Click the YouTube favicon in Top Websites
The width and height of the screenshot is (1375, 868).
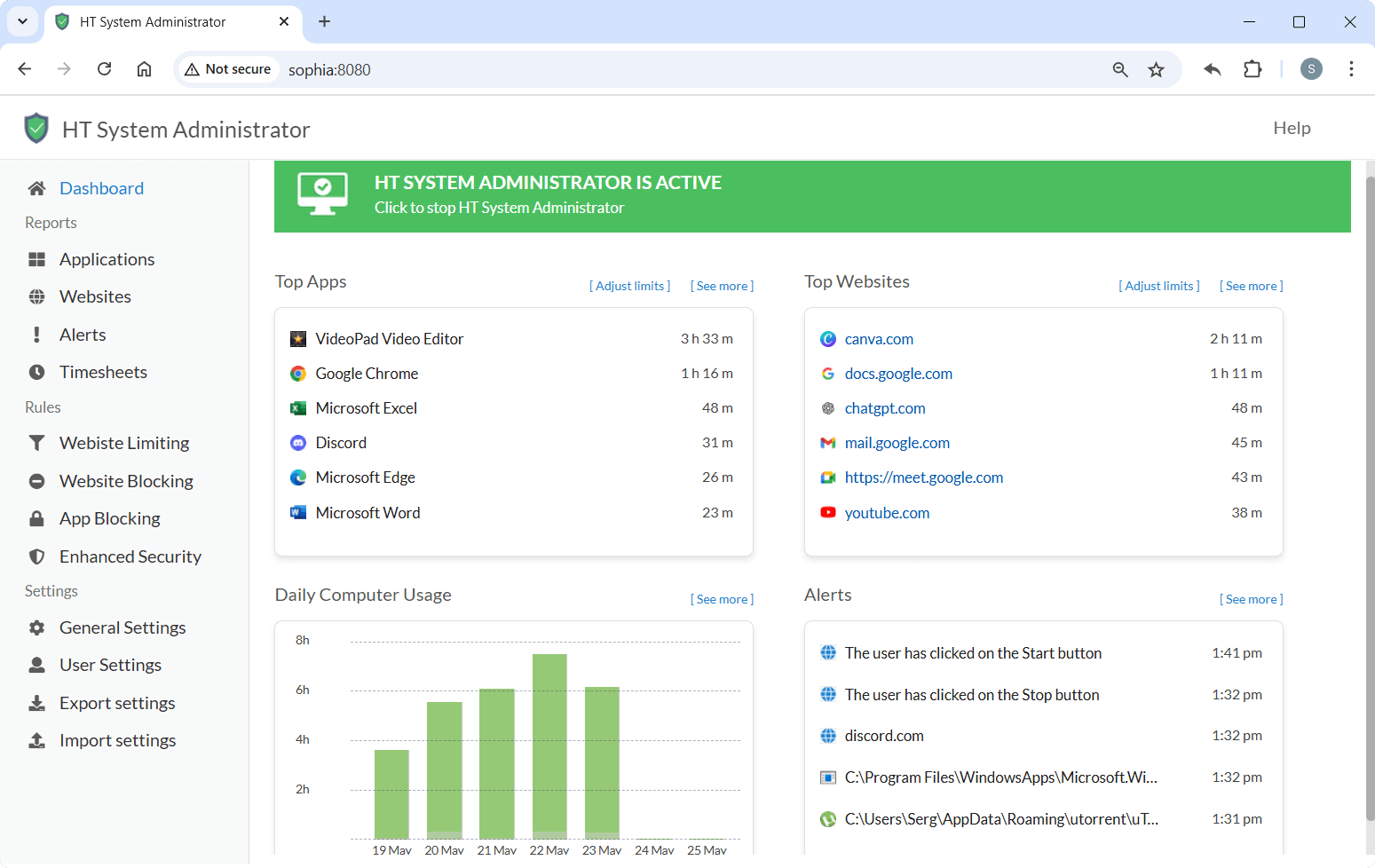828,512
